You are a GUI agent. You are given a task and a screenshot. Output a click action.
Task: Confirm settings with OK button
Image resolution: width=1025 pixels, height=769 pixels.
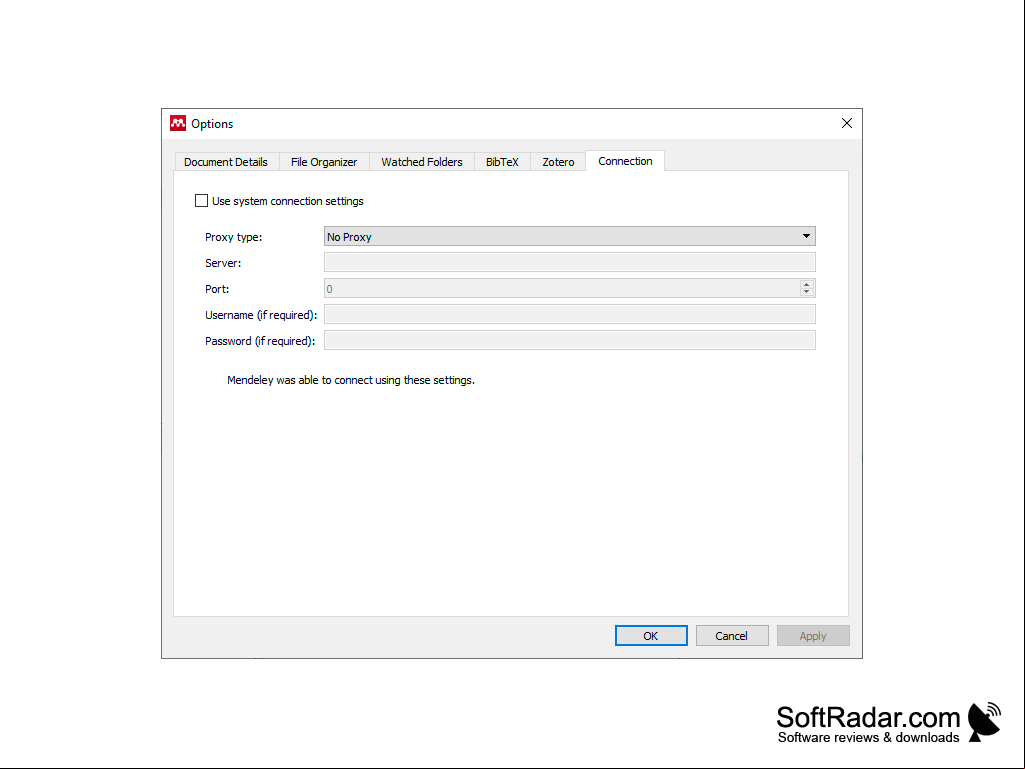pyautogui.click(x=651, y=636)
